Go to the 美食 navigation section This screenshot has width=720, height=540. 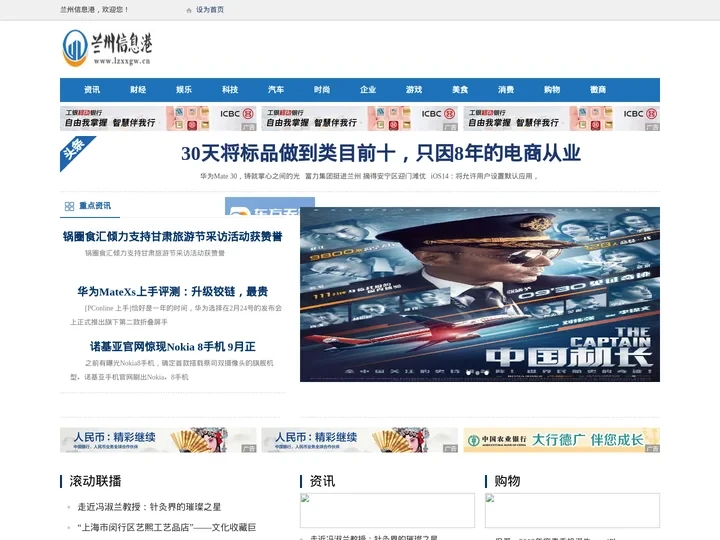click(x=460, y=90)
